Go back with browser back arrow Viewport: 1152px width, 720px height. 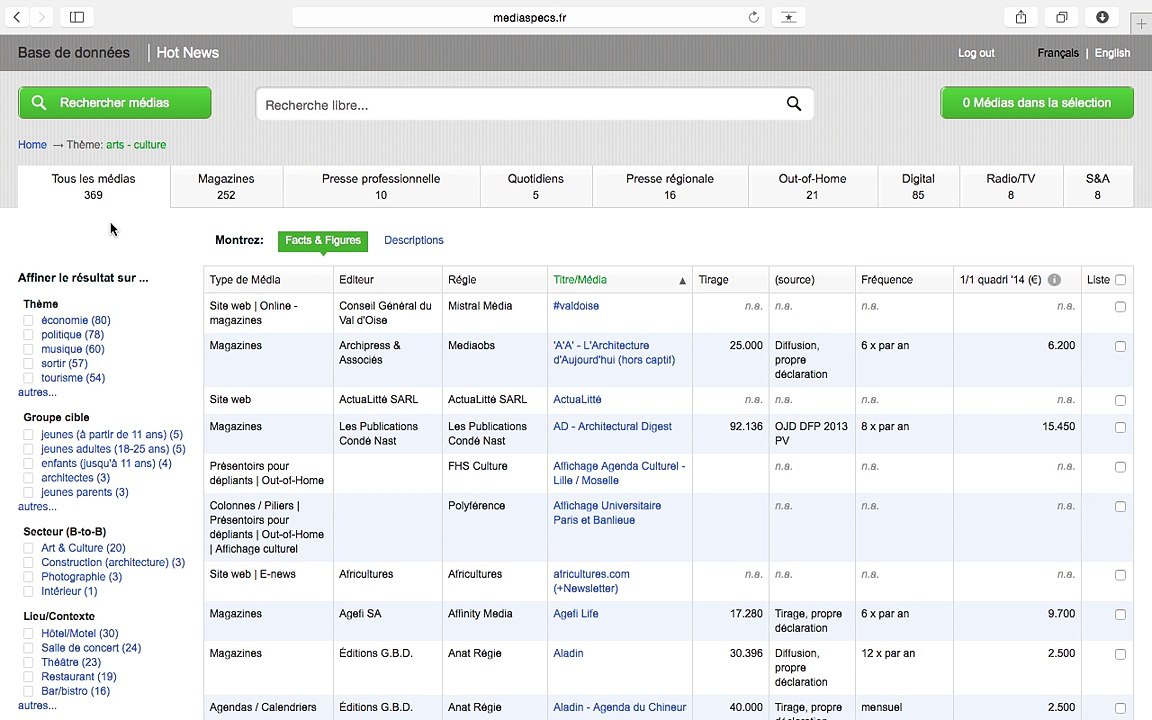coord(17,17)
